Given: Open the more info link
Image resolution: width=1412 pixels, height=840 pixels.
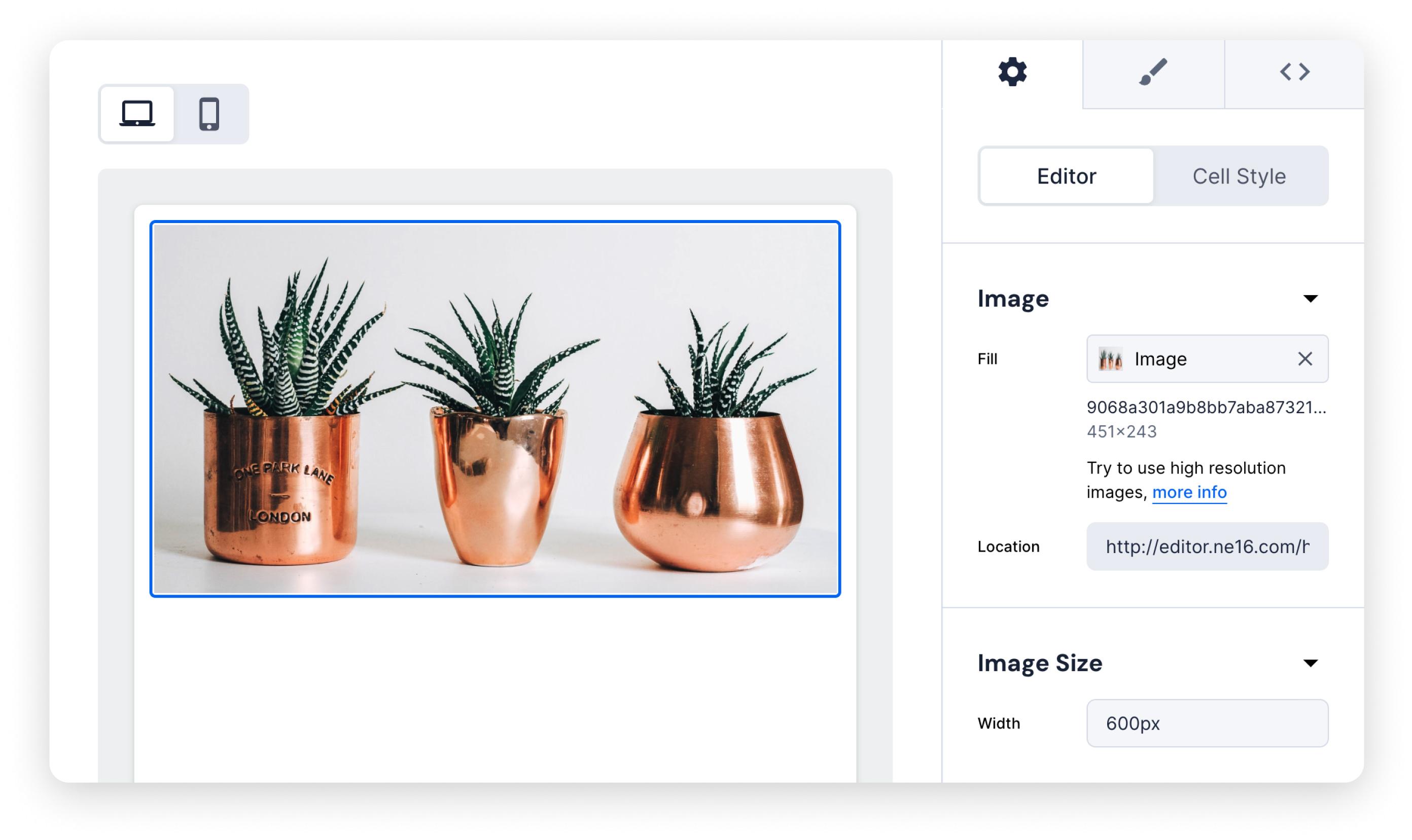Looking at the screenshot, I should 1189,492.
